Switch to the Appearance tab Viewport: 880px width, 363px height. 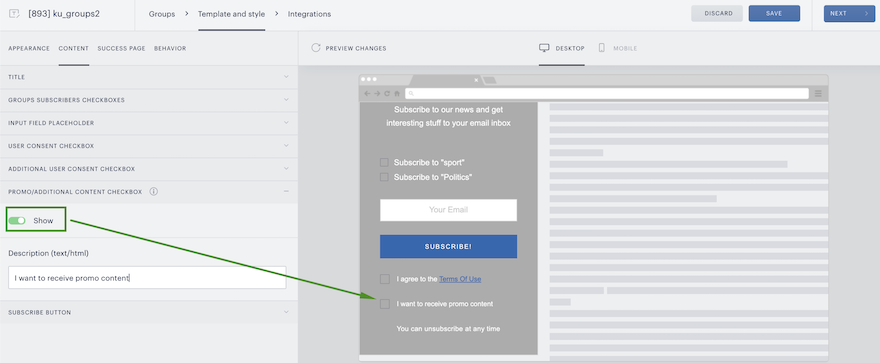pyautogui.click(x=29, y=48)
